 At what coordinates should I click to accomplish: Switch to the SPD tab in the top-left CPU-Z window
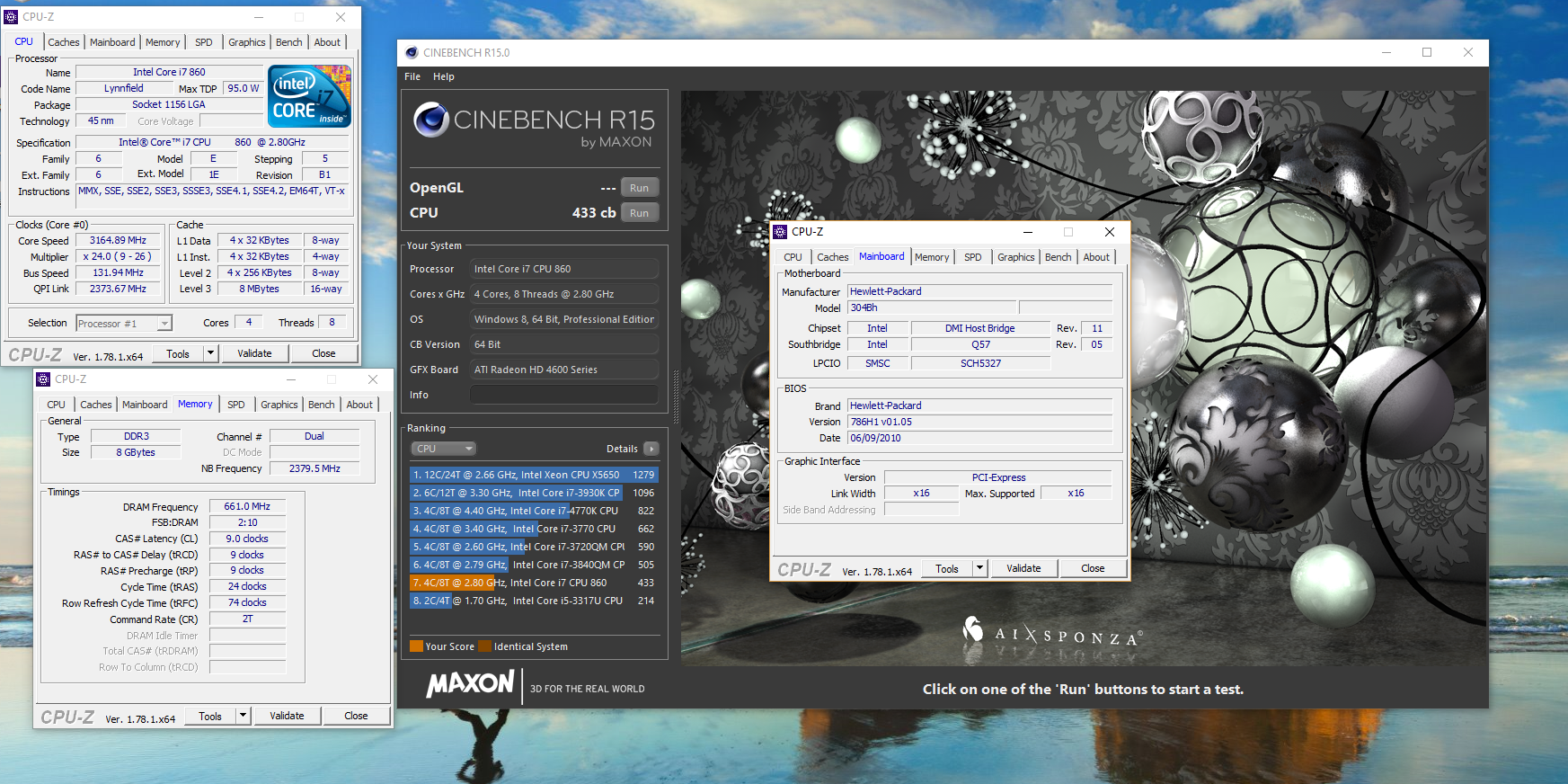click(204, 42)
